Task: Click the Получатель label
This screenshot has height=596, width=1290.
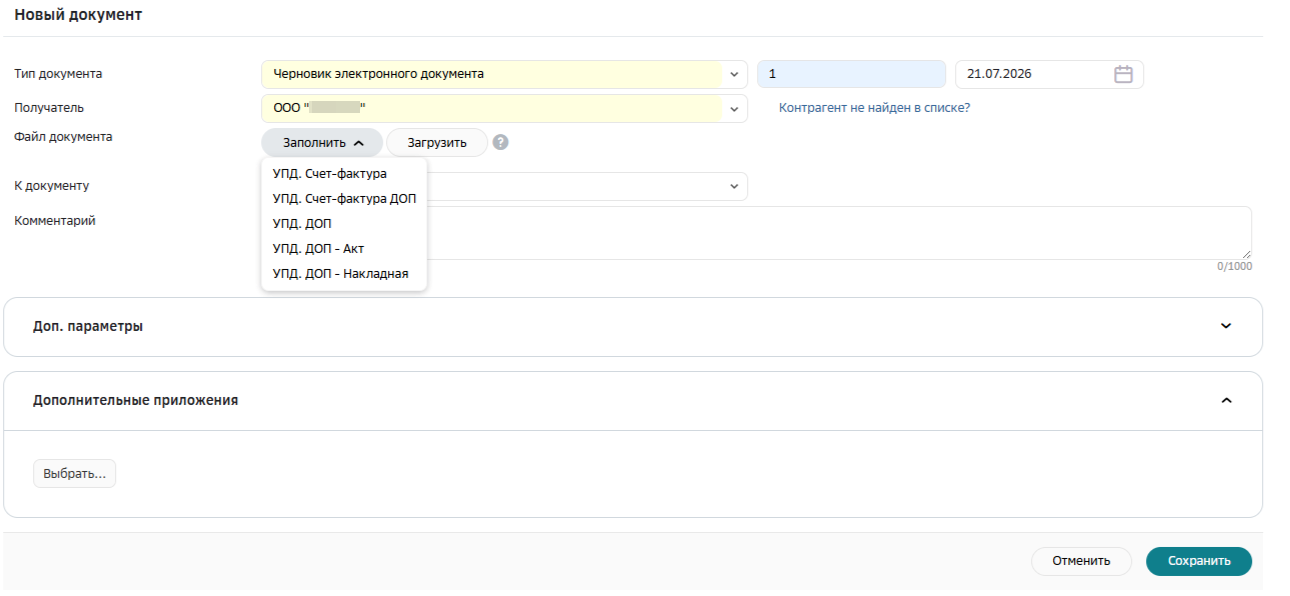Action: [49, 107]
